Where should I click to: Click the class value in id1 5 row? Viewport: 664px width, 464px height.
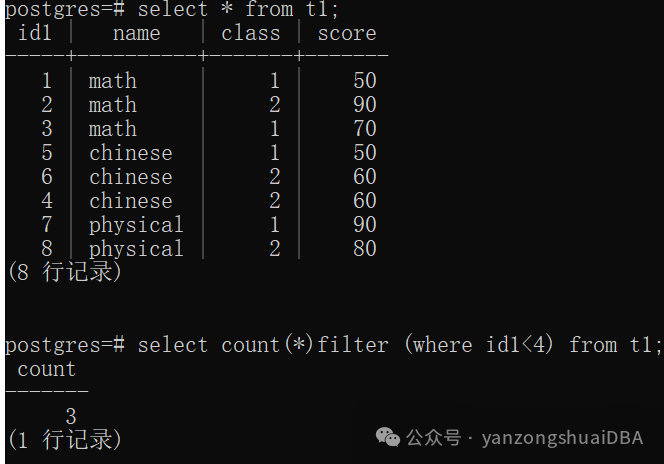[x=274, y=152]
